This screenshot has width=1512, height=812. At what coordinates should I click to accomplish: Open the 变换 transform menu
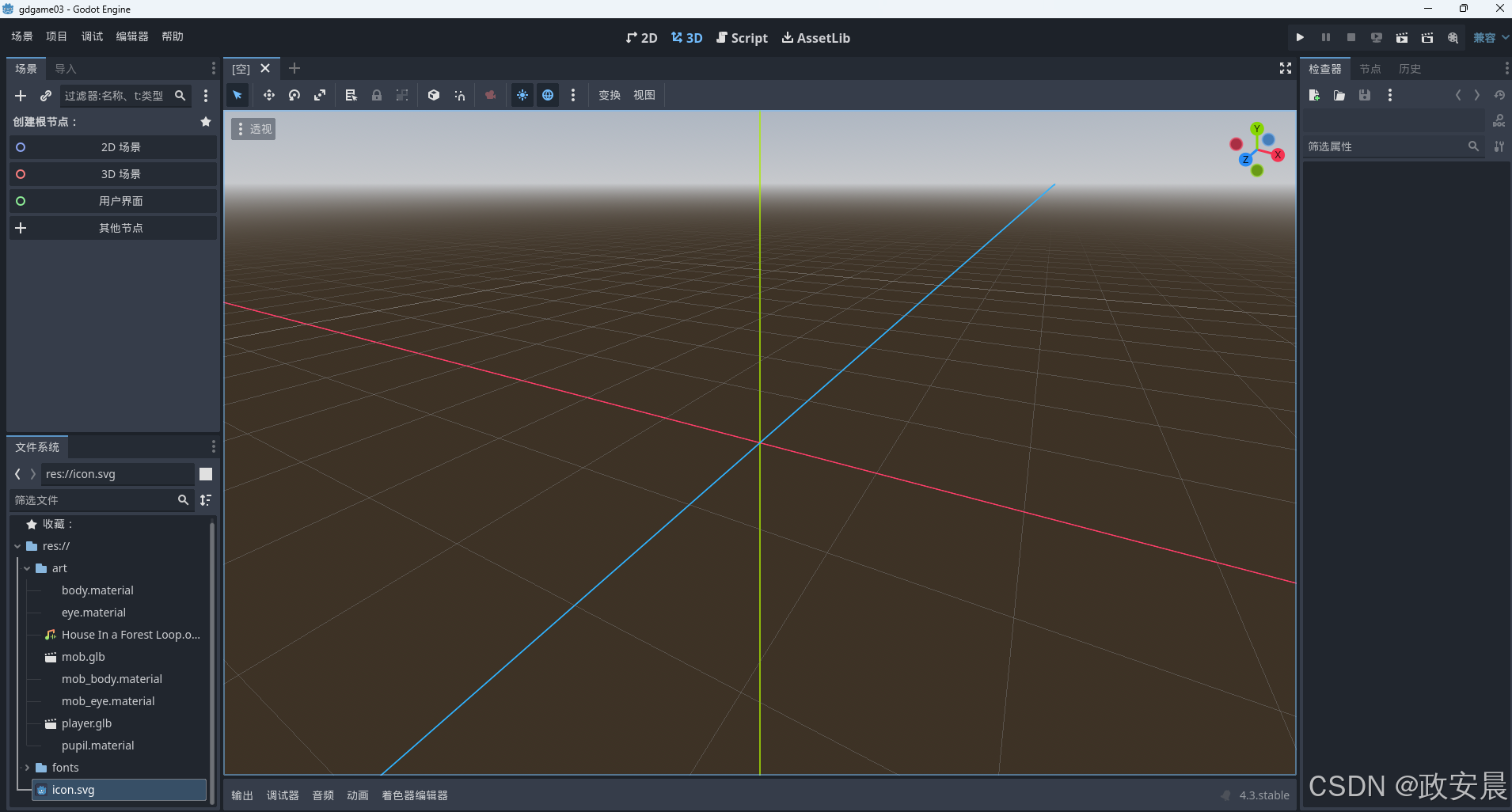[x=610, y=95]
